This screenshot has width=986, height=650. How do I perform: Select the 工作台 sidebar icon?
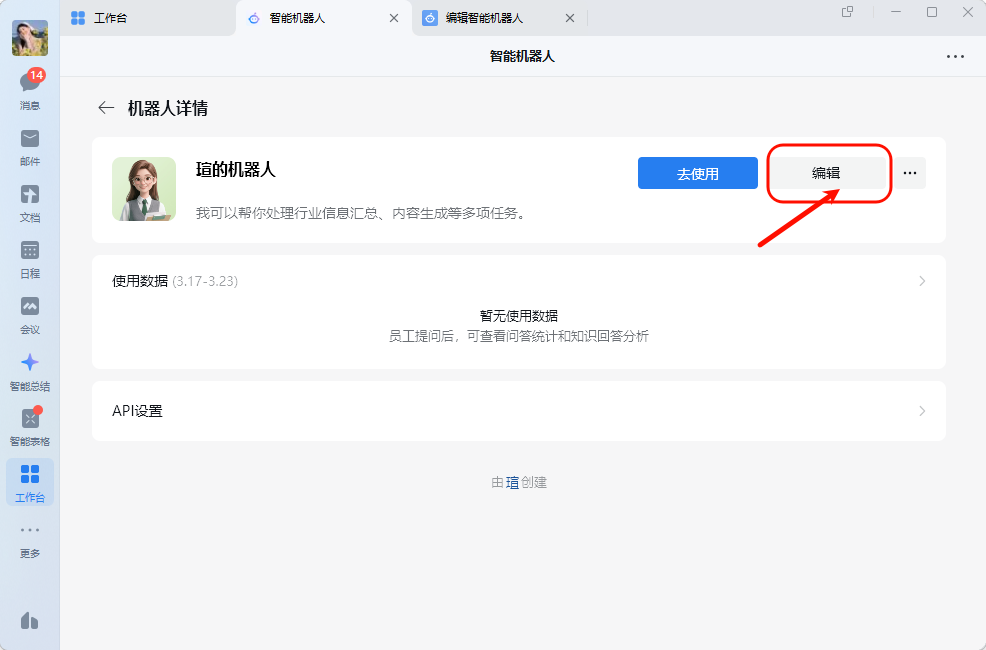(x=30, y=482)
